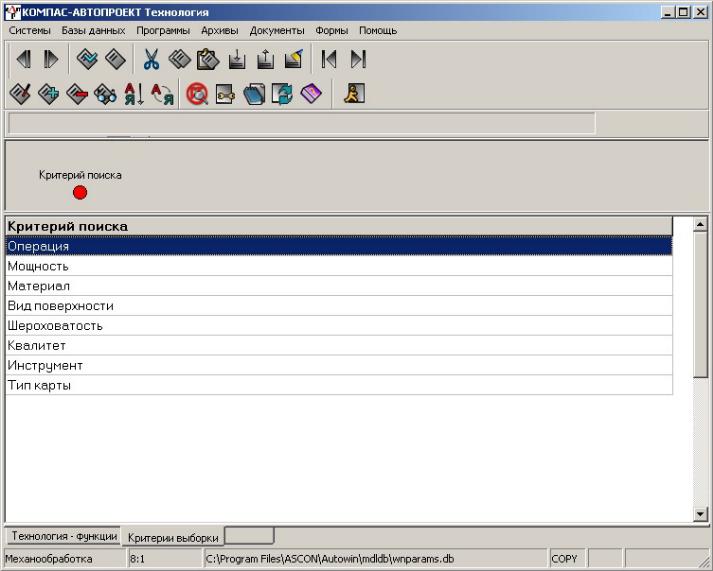This screenshot has width=713, height=571.
Task: Jump to last record icon
Action: click(x=358, y=59)
